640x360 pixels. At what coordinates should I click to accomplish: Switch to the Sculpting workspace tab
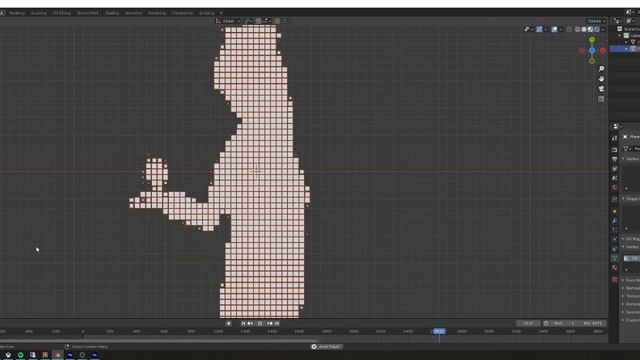coord(39,13)
